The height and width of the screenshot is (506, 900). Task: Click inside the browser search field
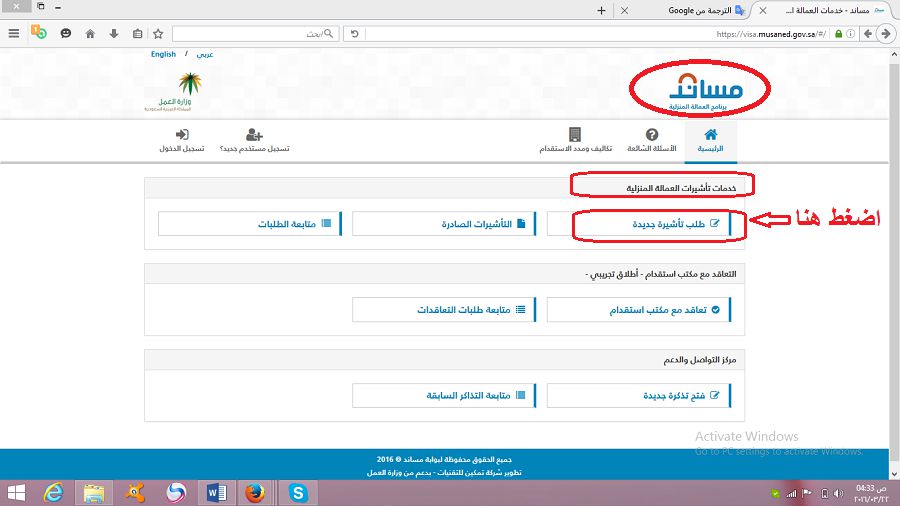[x=255, y=34]
